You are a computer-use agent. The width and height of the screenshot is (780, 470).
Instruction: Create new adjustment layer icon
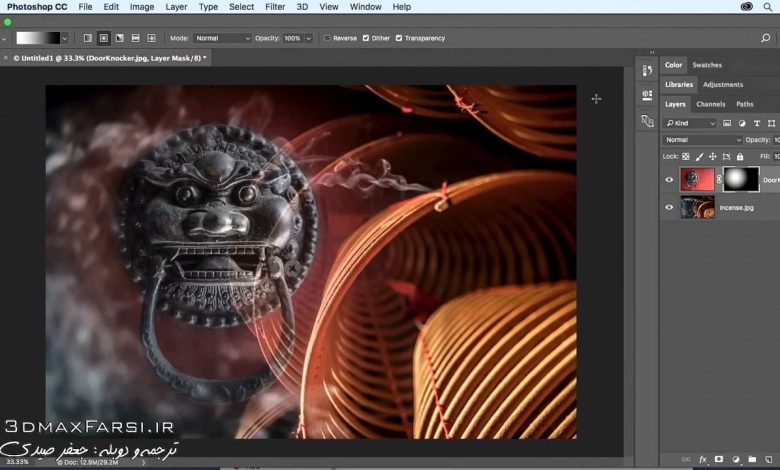734,458
